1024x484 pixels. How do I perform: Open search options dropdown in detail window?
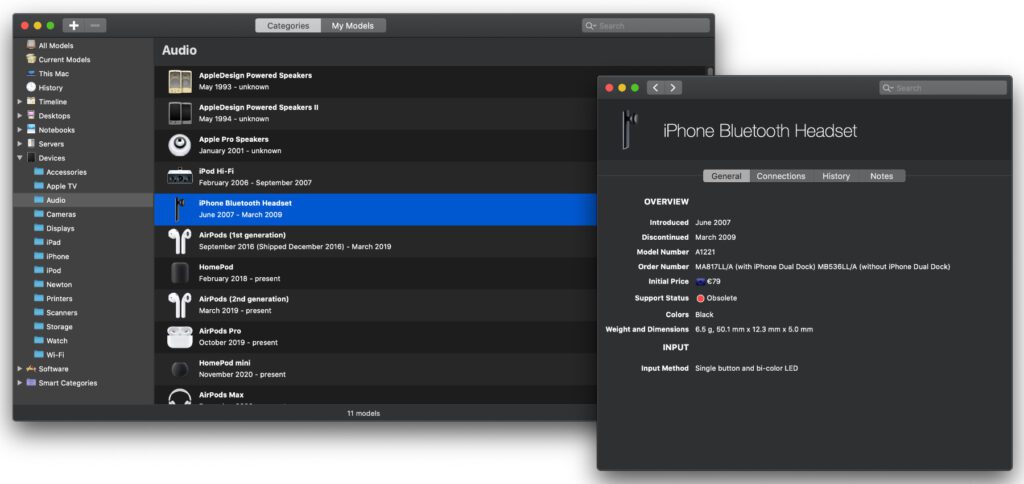888,88
